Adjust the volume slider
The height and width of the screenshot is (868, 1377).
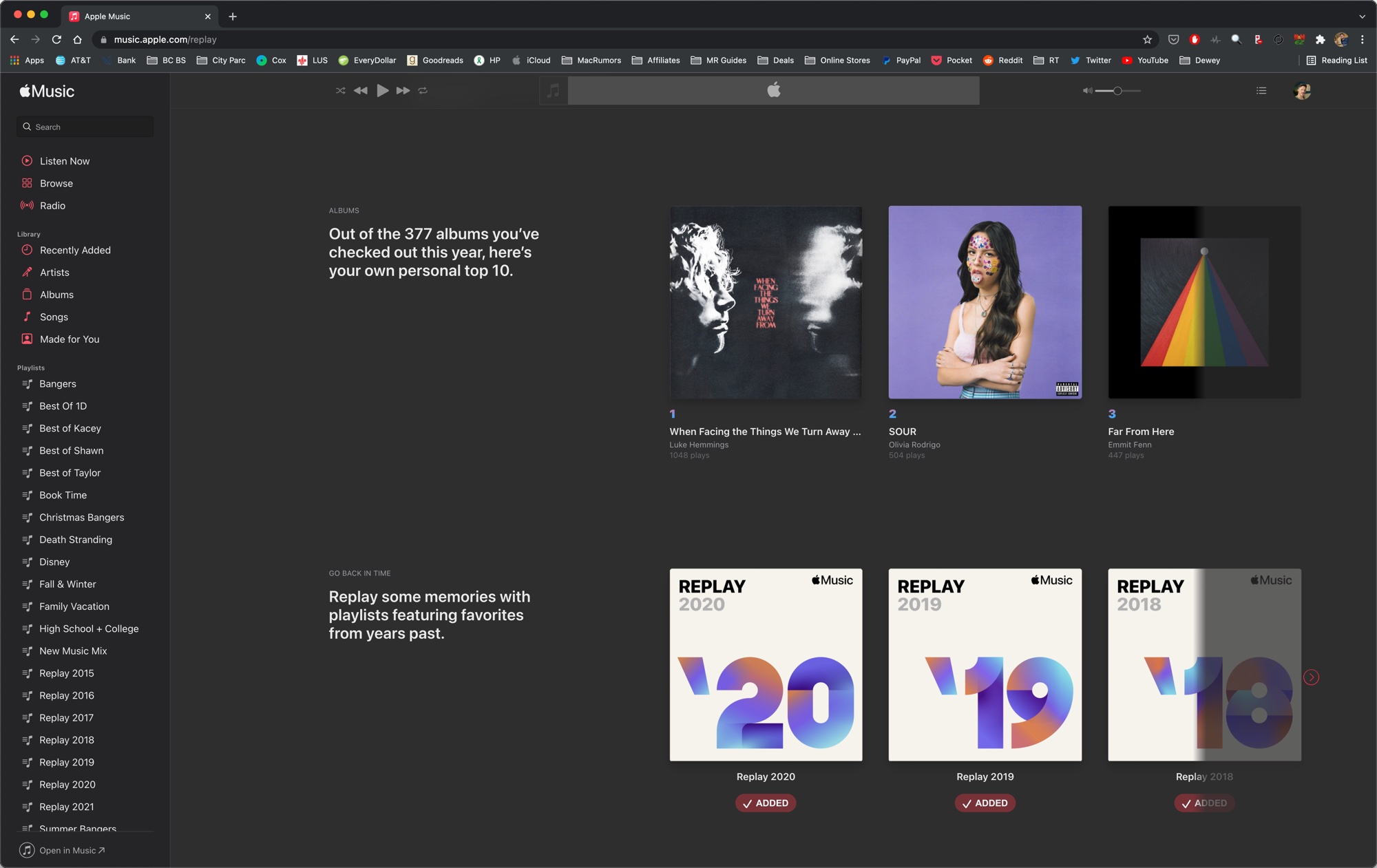click(x=1117, y=90)
